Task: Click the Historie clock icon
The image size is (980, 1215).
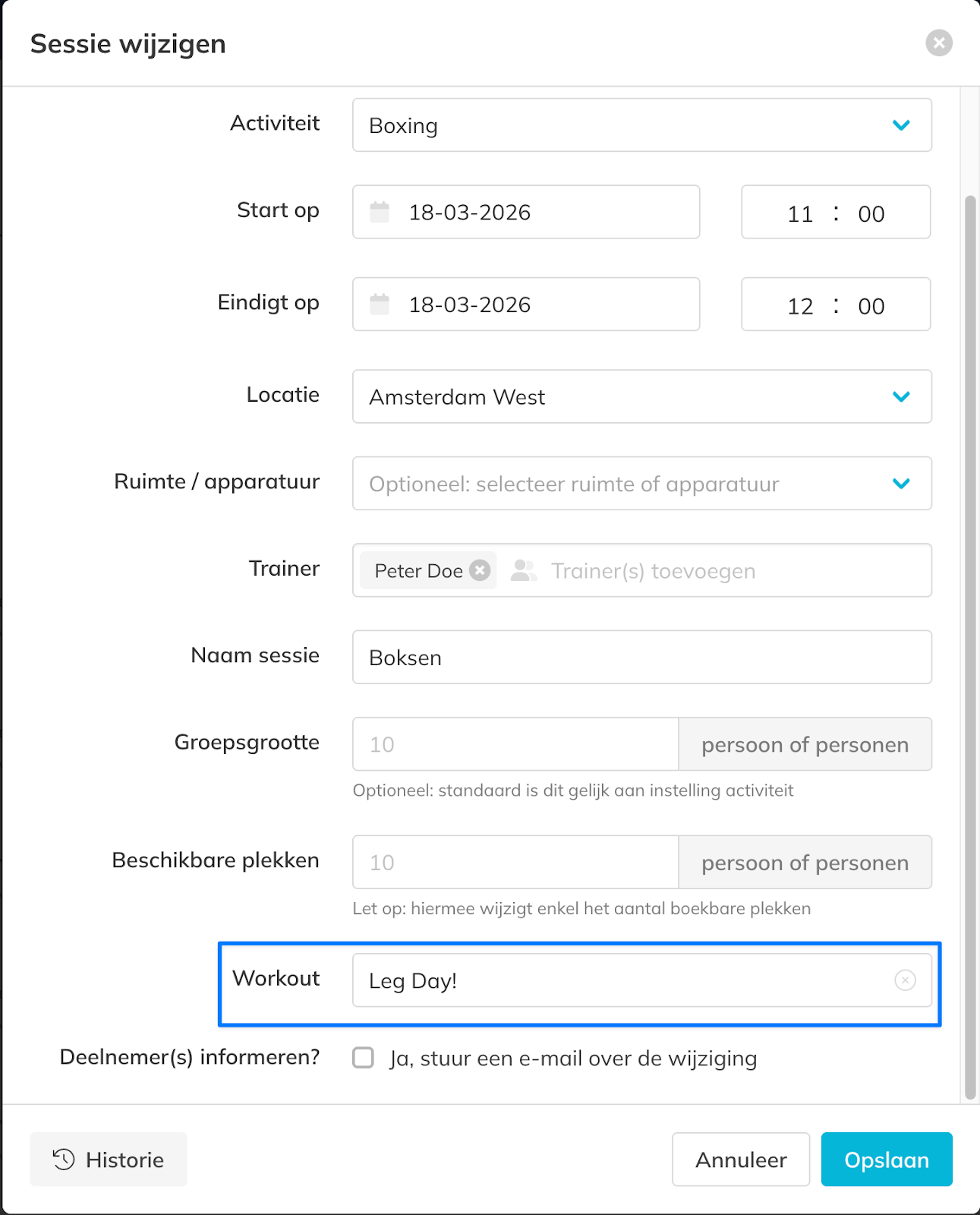Action: (x=64, y=1160)
